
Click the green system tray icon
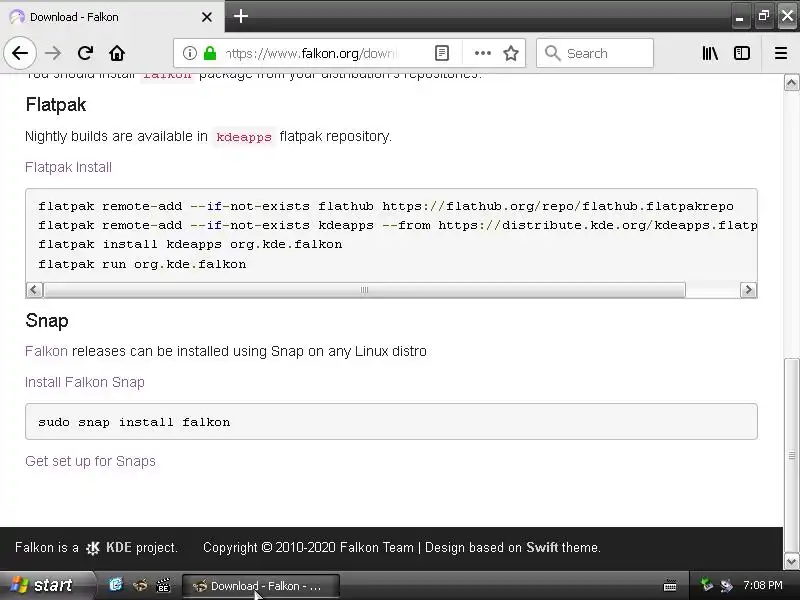(707, 585)
